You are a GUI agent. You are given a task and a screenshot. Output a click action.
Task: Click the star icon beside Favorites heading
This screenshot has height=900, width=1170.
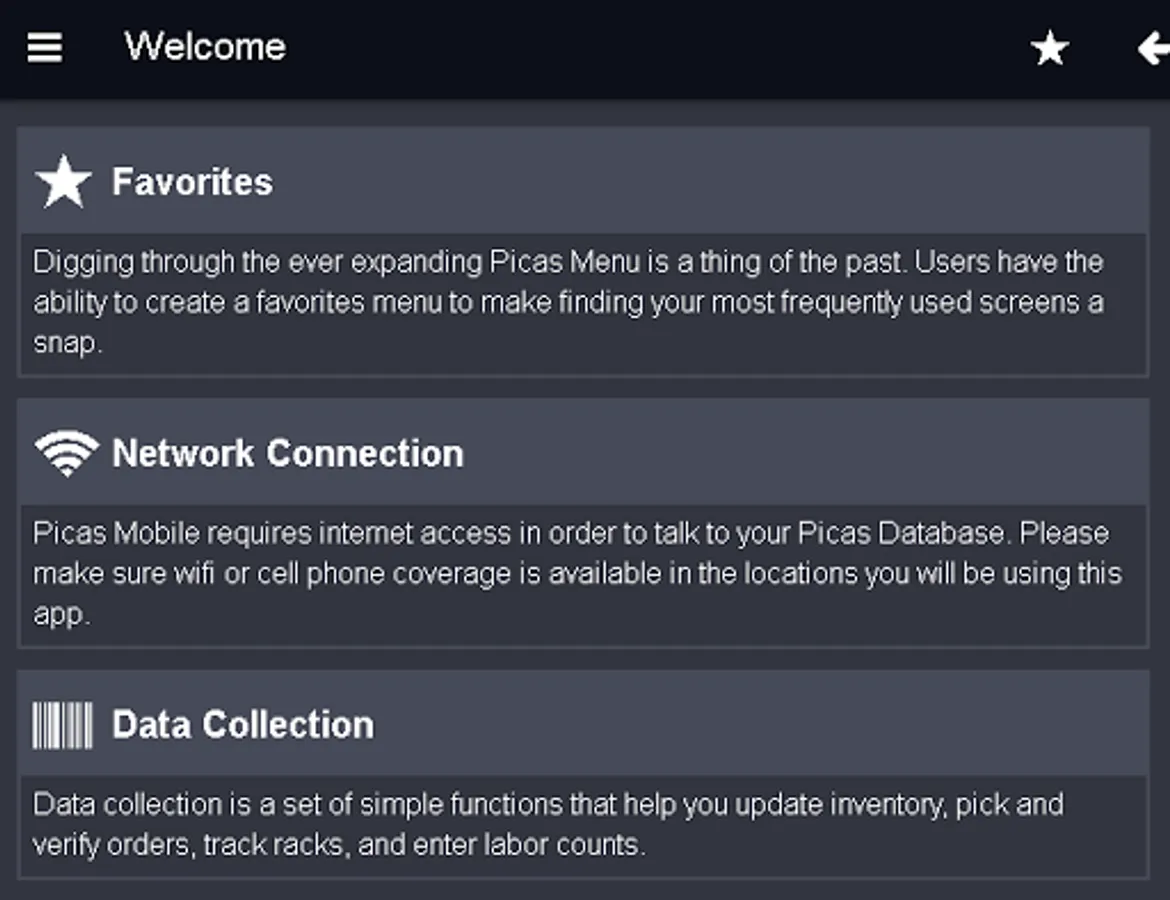(63, 182)
